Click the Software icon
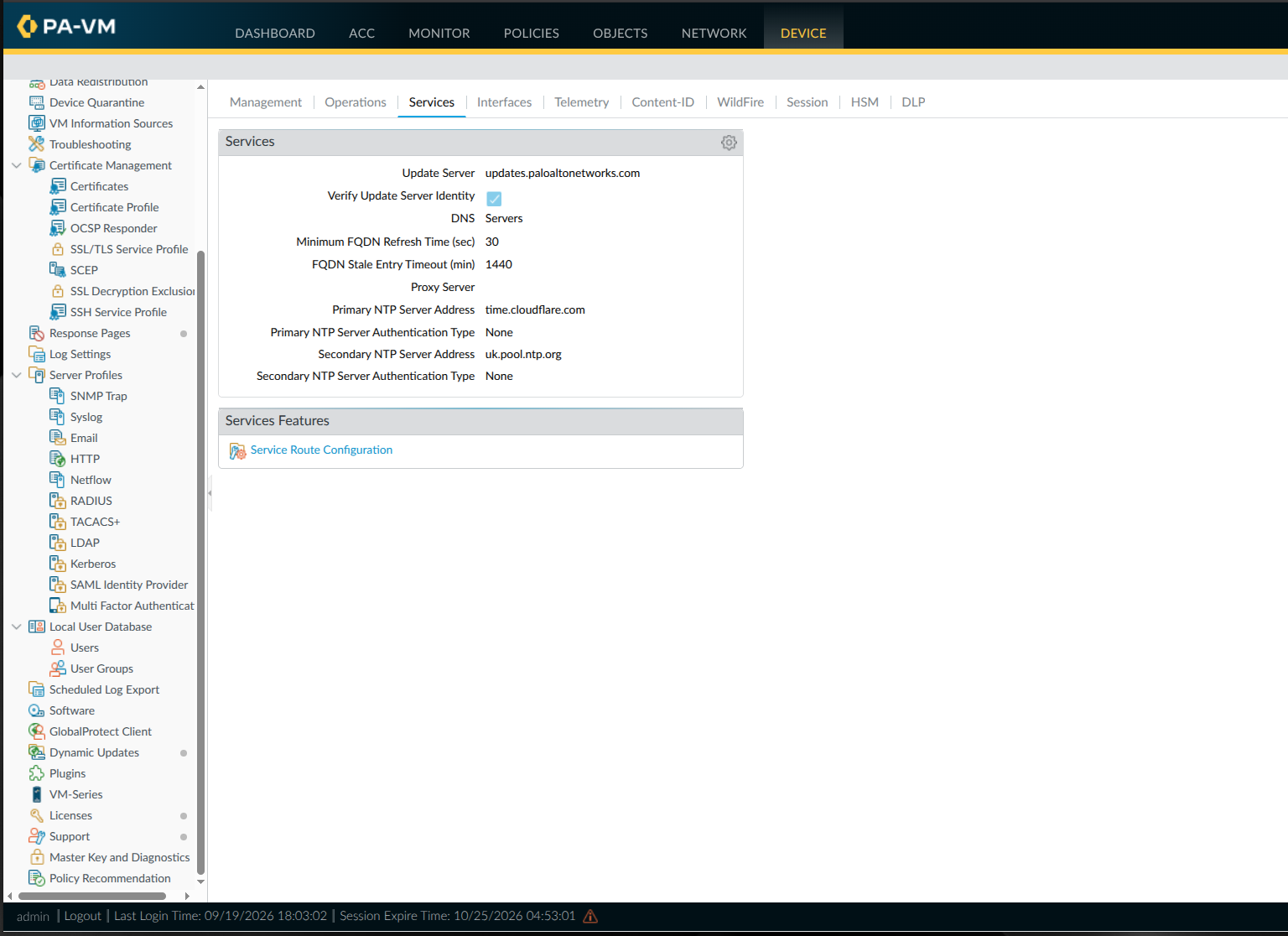1288x936 pixels. [x=36, y=710]
